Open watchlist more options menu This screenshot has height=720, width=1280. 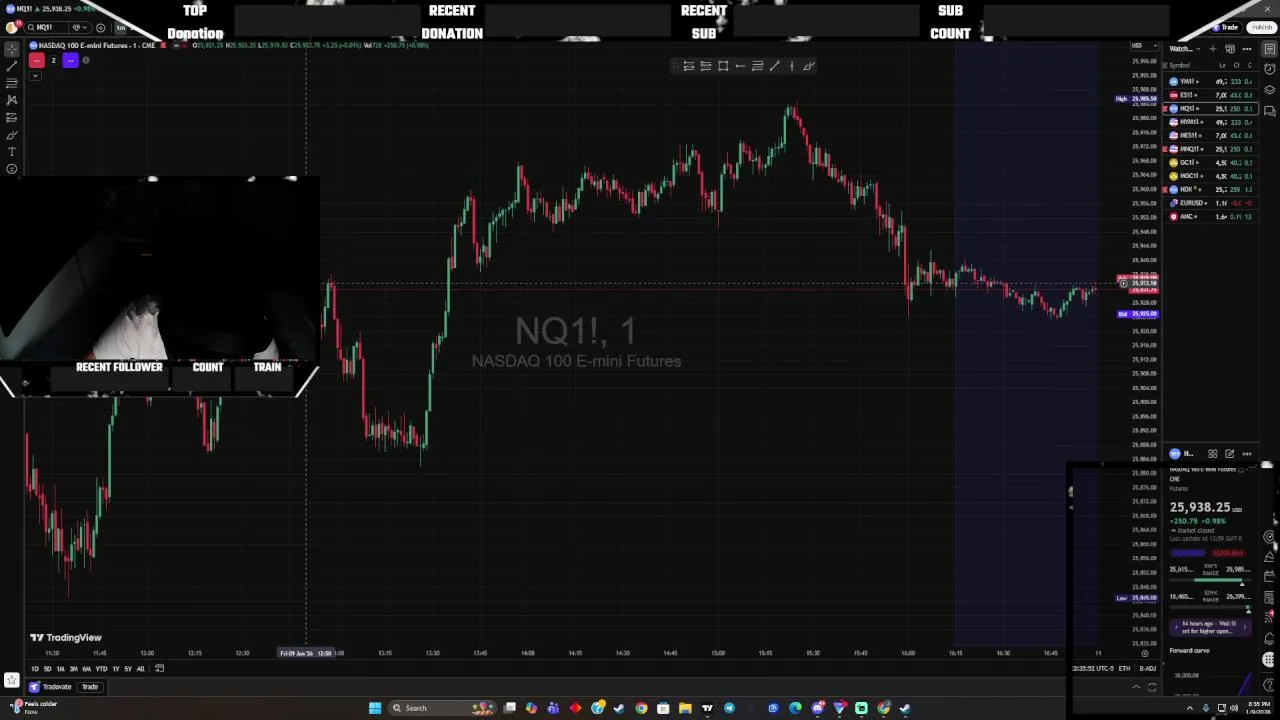coord(1246,48)
